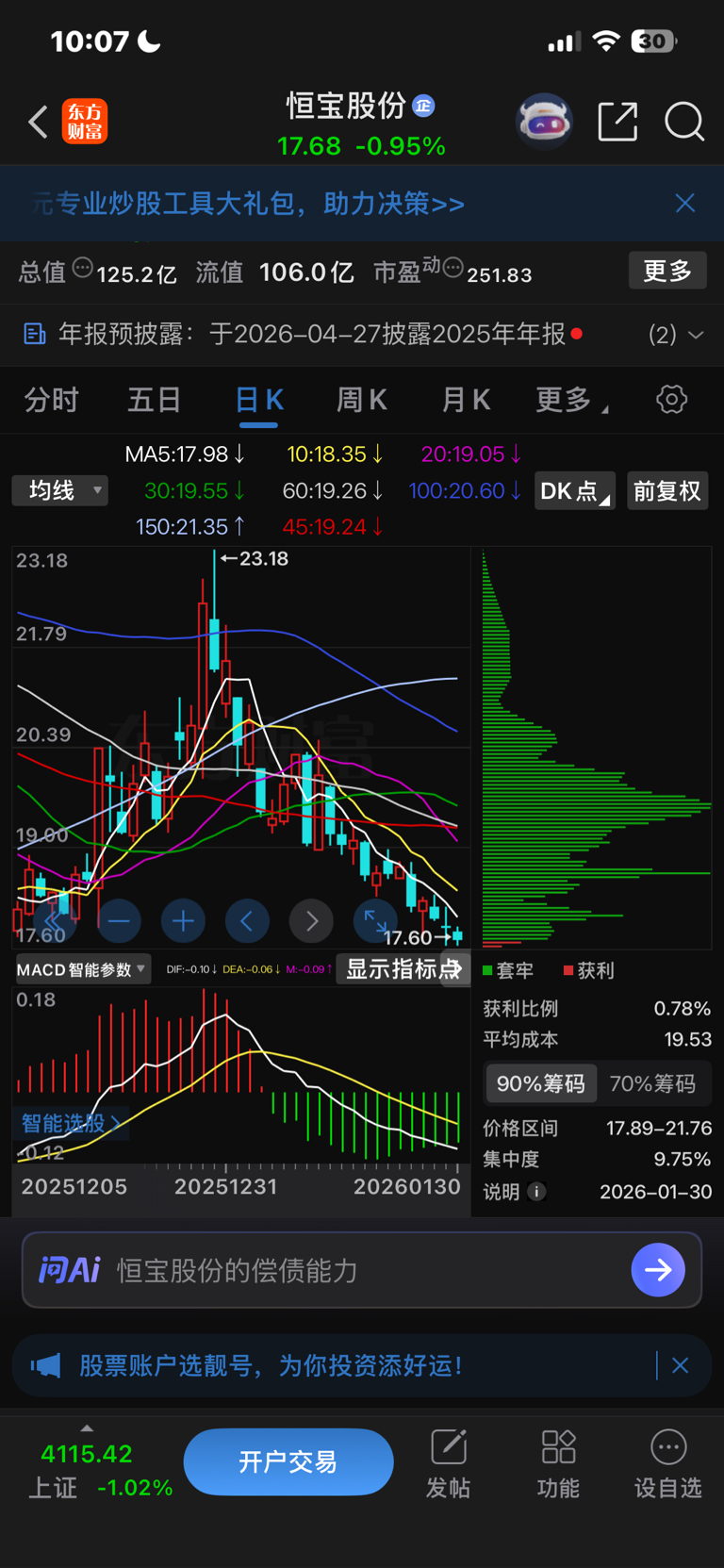Viewport: 724px width, 1568px height.
Task: Tap the 23.18 high price marker
Action: tap(255, 558)
